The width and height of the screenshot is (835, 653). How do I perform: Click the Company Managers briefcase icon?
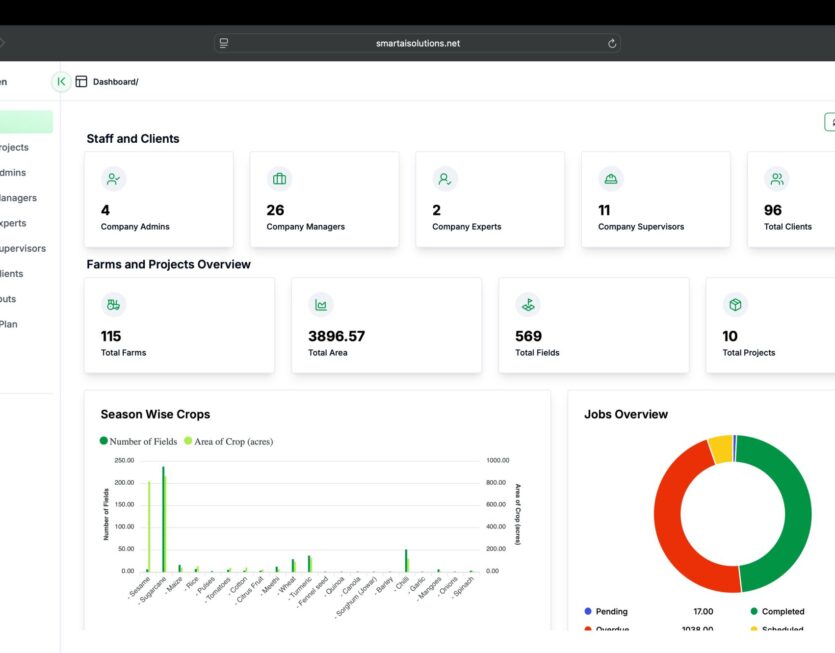coord(279,179)
